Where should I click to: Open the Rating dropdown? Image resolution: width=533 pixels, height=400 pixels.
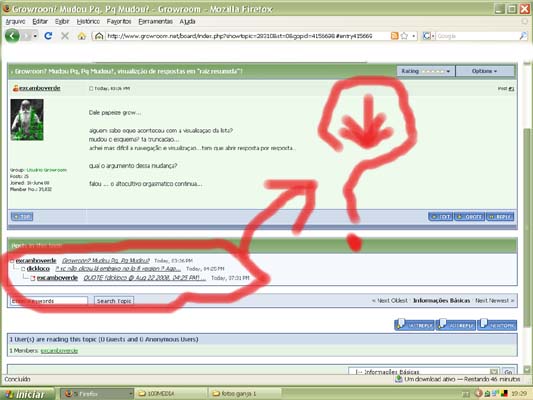(425, 71)
